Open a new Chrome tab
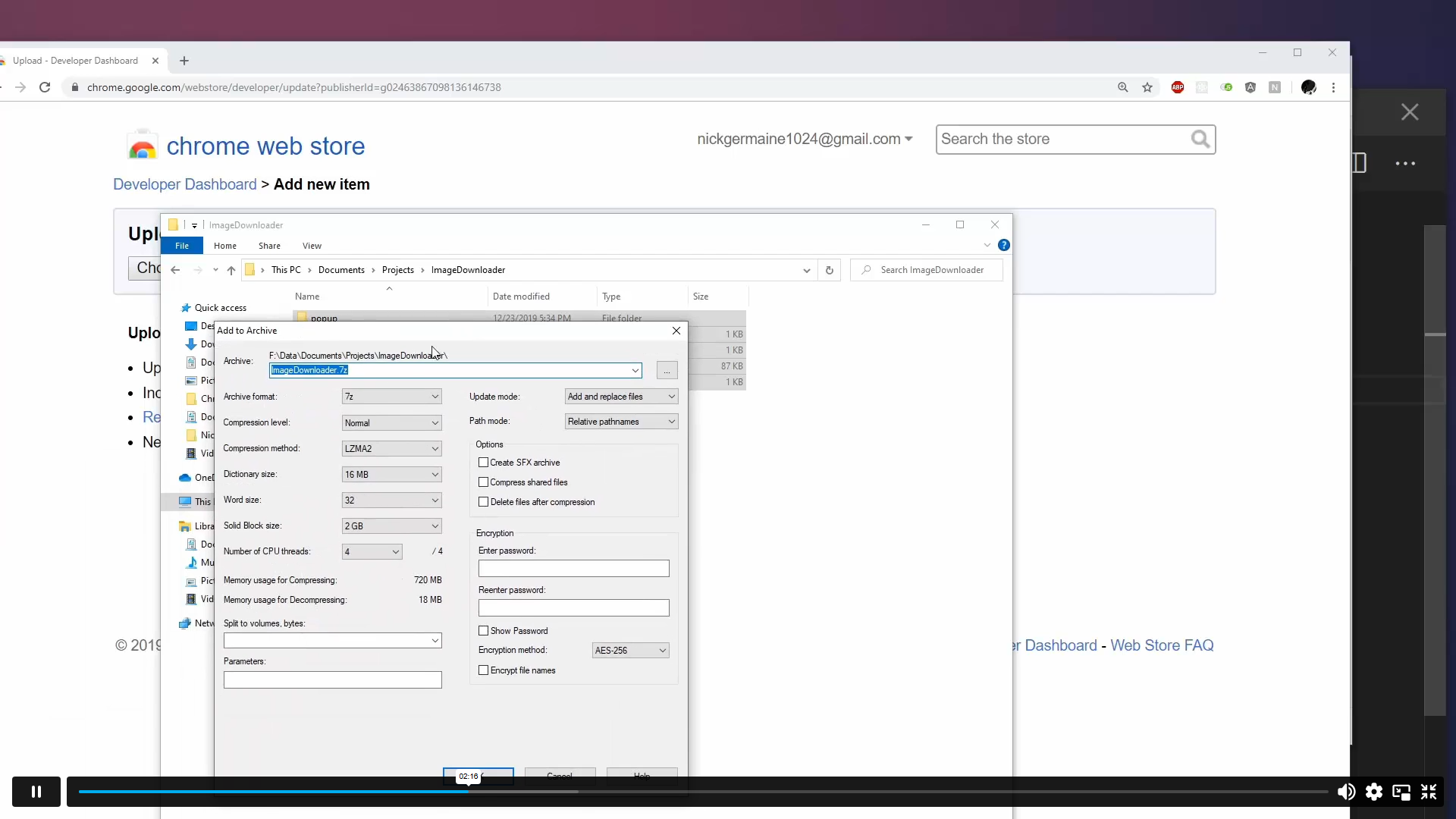The image size is (1456, 819). click(184, 61)
